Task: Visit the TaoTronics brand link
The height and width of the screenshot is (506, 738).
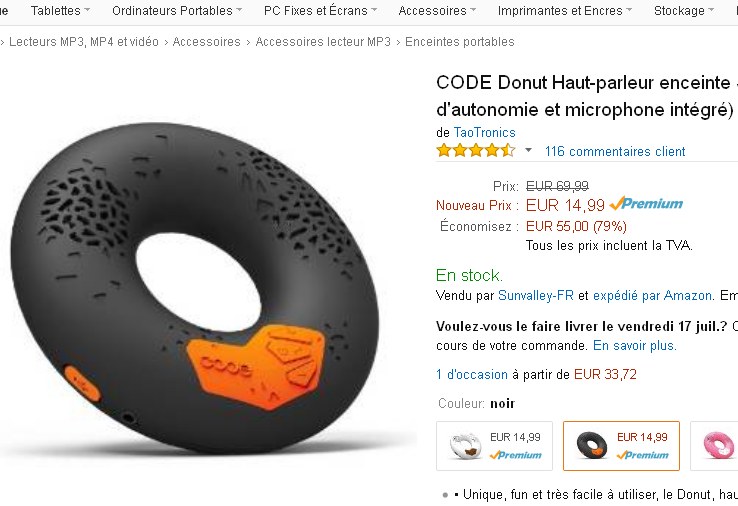Action: (x=484, y=132)
